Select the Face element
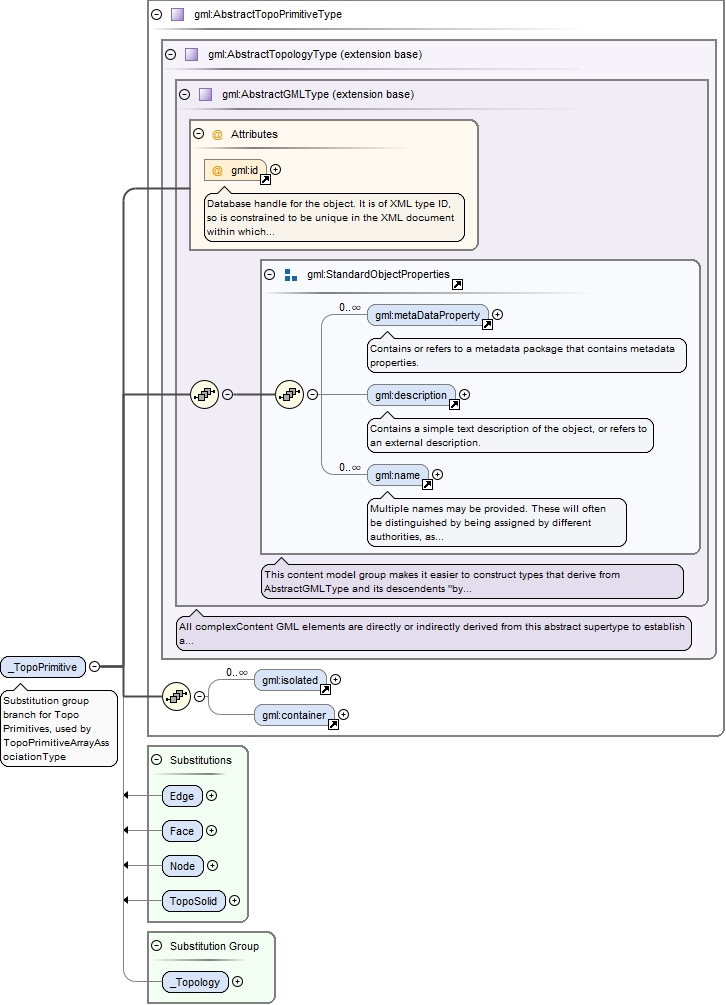 [x=182, y=831]
